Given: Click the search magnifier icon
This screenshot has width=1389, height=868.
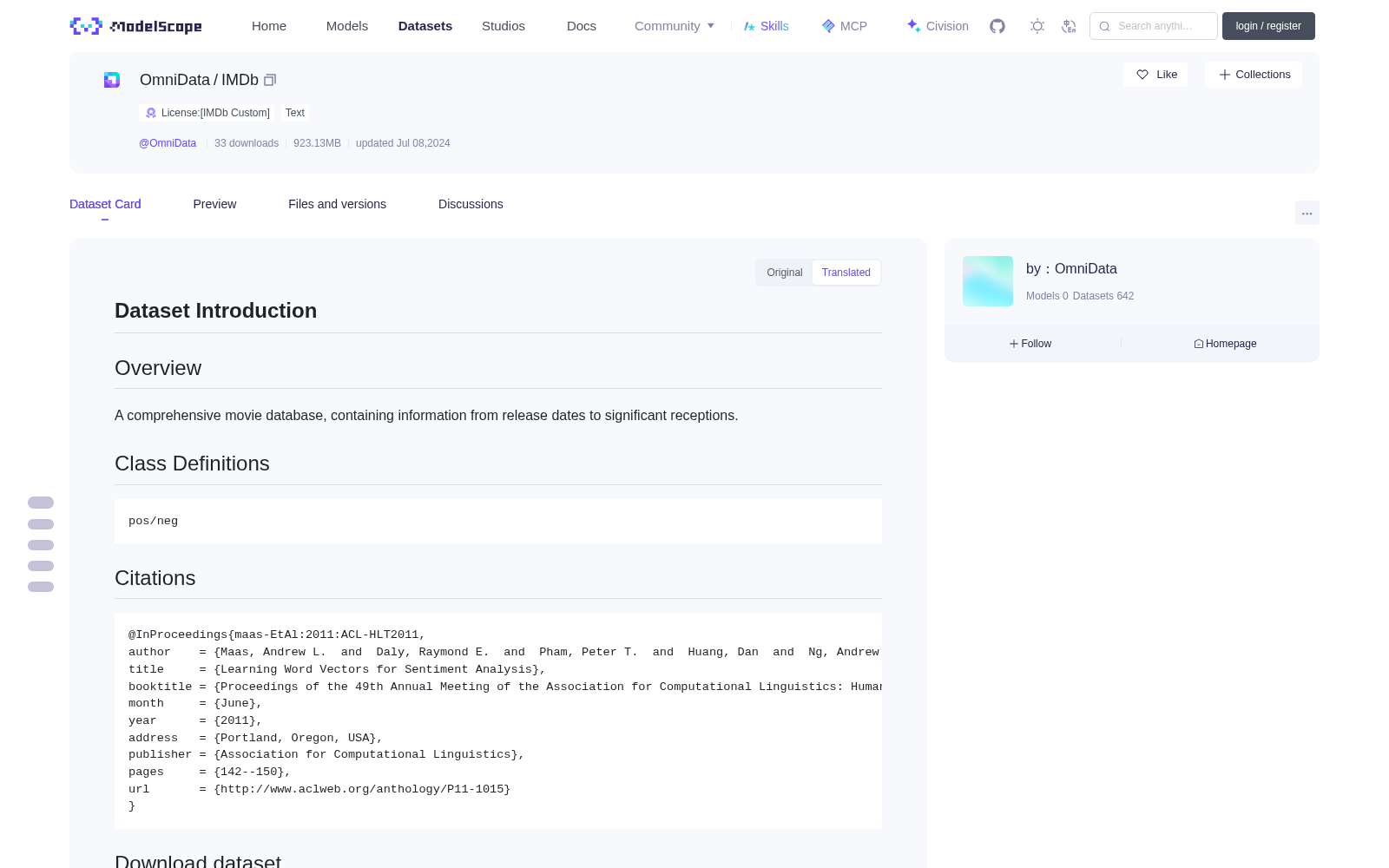Looking at the screenshot, I should click(1104, 26).
